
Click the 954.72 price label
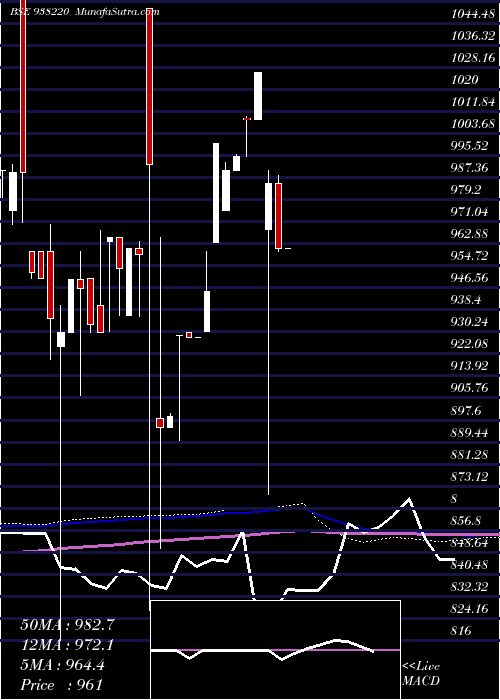tap(470, 256)
